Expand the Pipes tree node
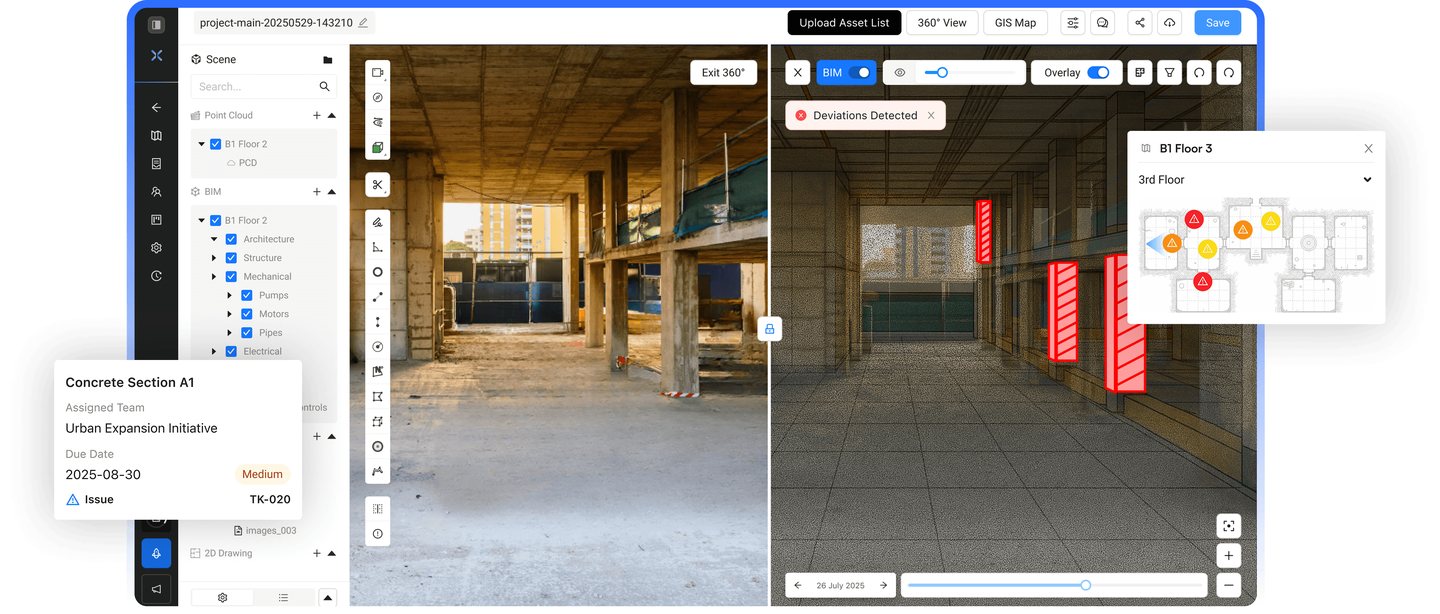Image resolution: width=1440 pixels, height=614 pixels. tap(230, 333)
